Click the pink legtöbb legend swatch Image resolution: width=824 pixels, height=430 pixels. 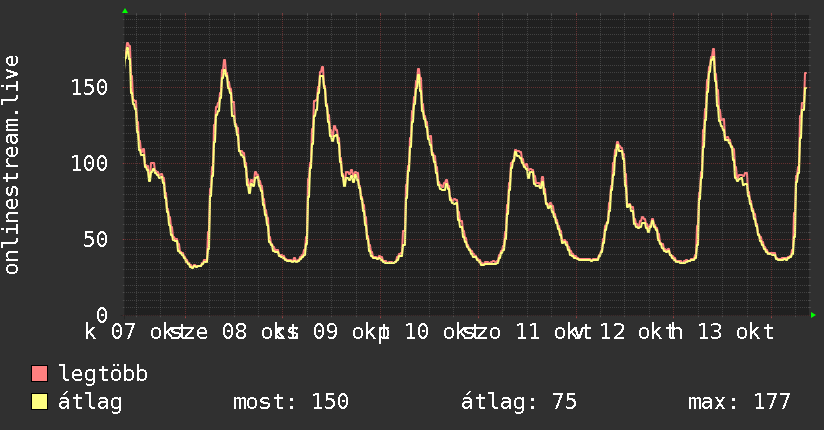pyautogui.click(x=39, y=373)
